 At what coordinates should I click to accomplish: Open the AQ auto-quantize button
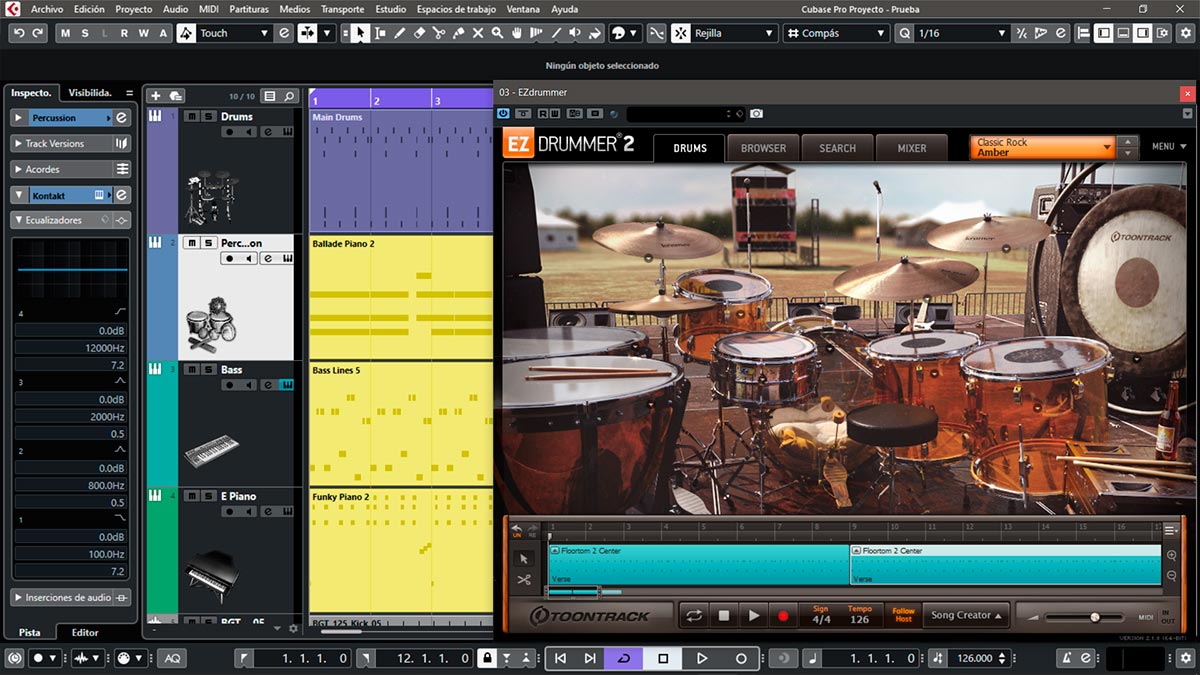[x=172, y=658]
